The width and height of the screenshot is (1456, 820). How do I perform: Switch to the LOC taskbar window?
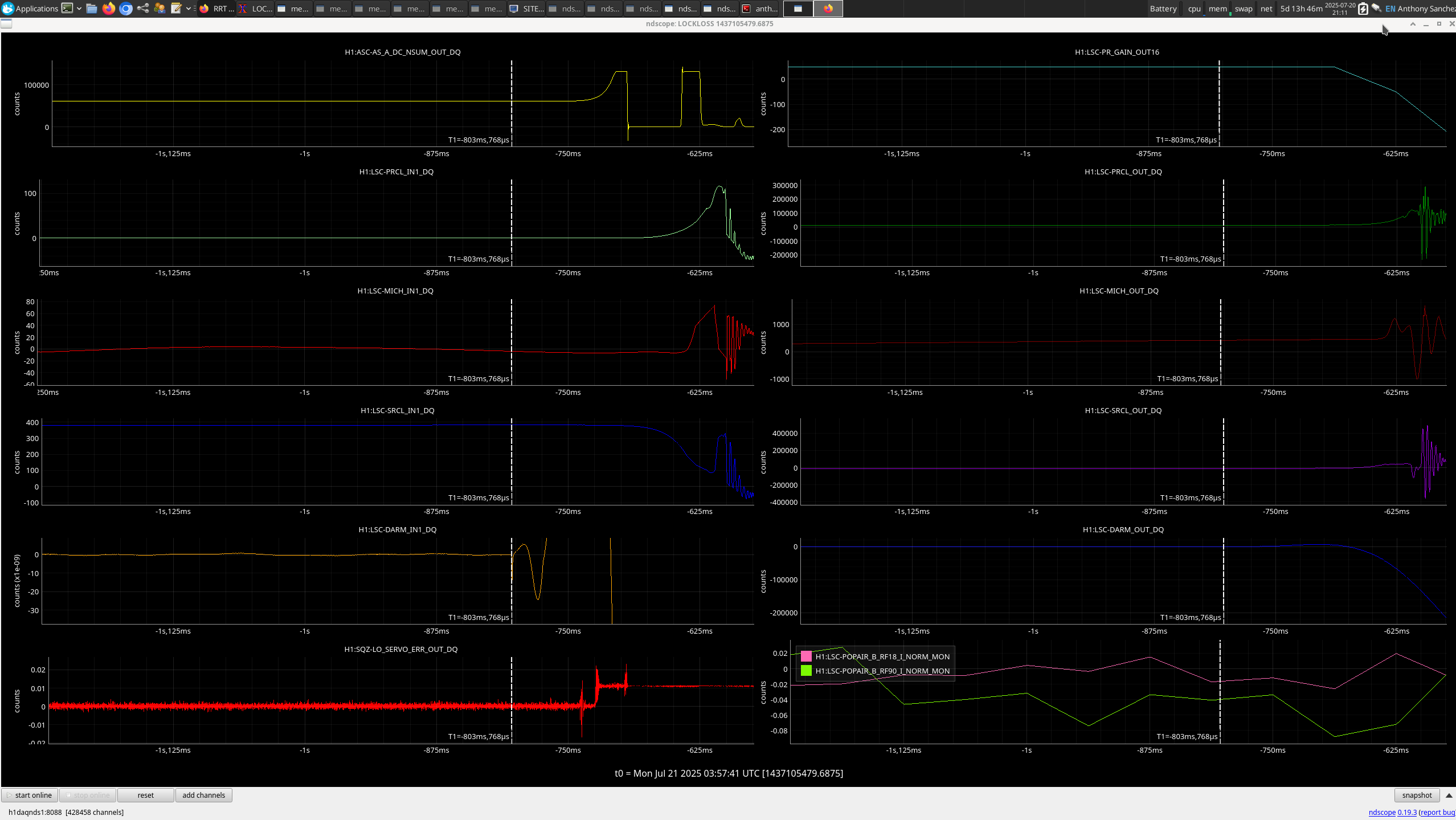point(256,9)
